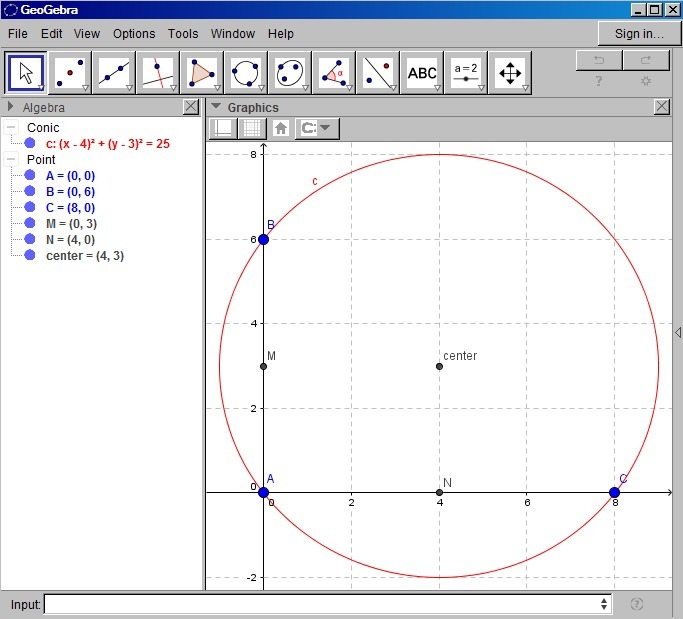Toggle axes display in Graphics style bar
Image resolution: width=683 pixels, height=619 pixels.
click(223, 128)
